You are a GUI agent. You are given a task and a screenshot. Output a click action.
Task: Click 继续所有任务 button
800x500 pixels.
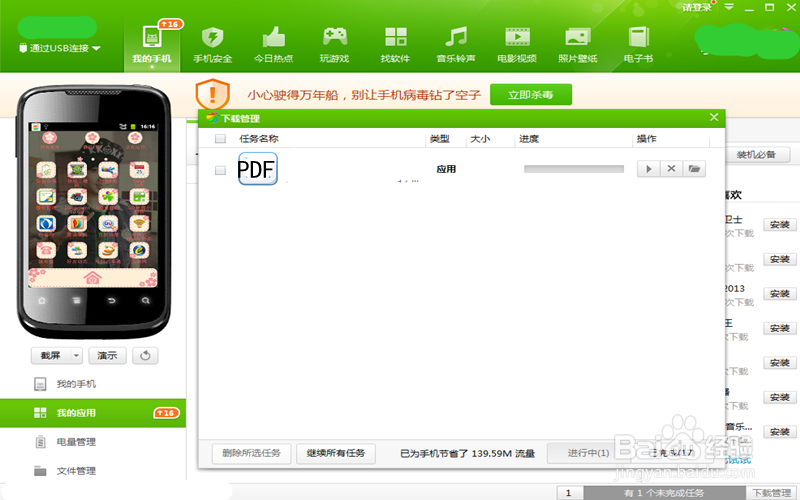click(x=336, y=453)
